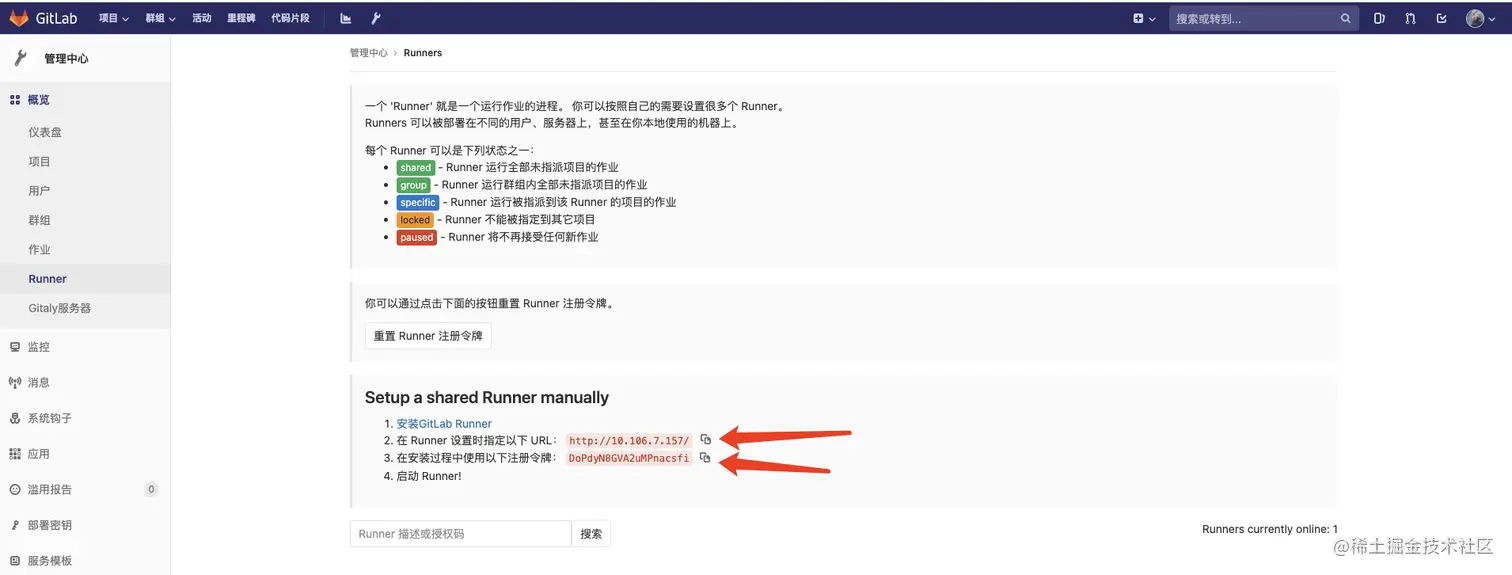Click the 部署密钥 key icon

(15, 525)
